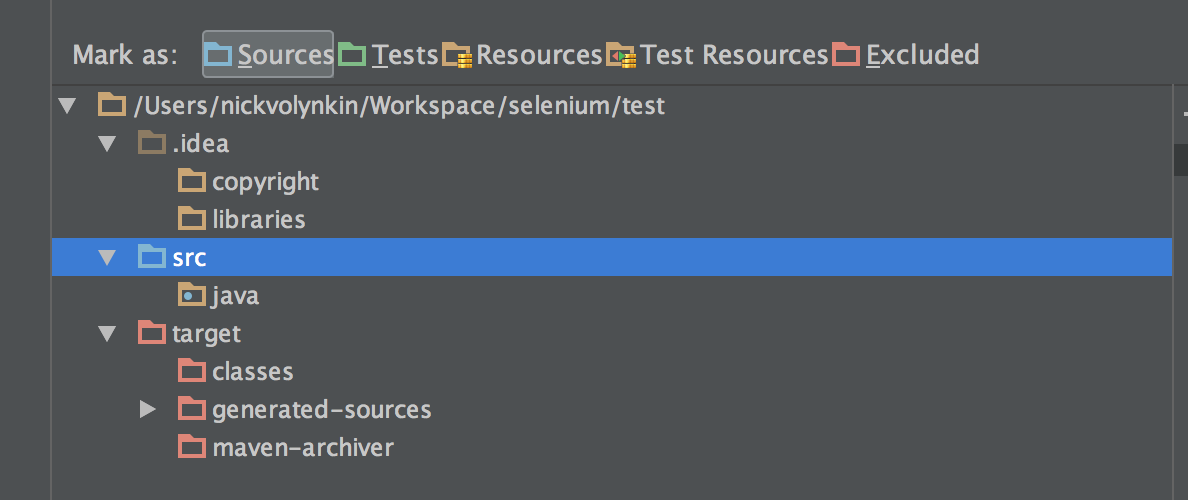Select the maven-archiver folder
1188x500 pixels.
303,447
